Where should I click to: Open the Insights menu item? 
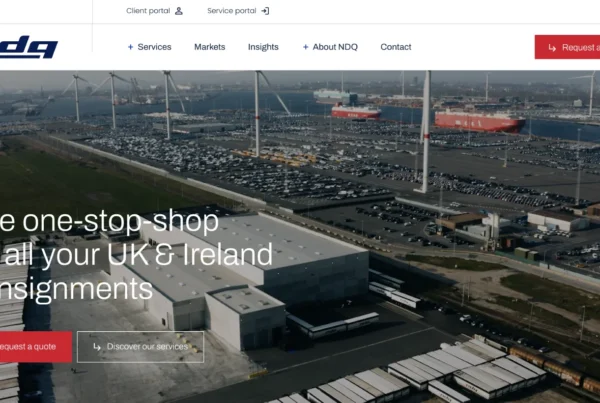point(263,47)
